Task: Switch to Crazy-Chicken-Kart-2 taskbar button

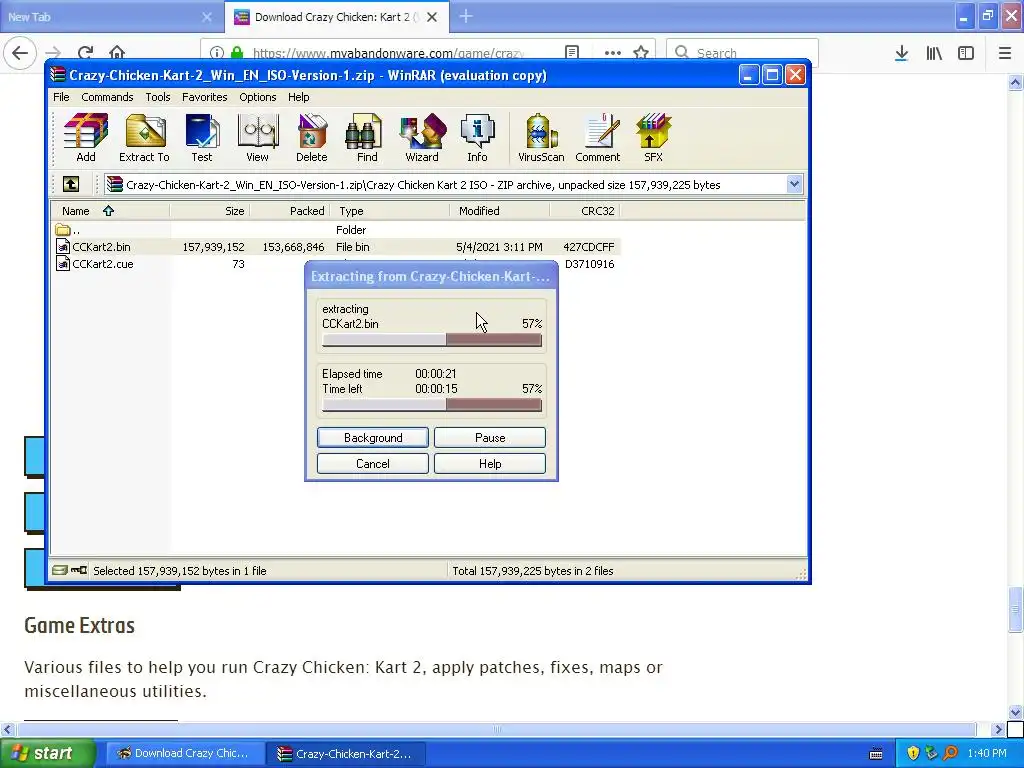Action: 347,754
